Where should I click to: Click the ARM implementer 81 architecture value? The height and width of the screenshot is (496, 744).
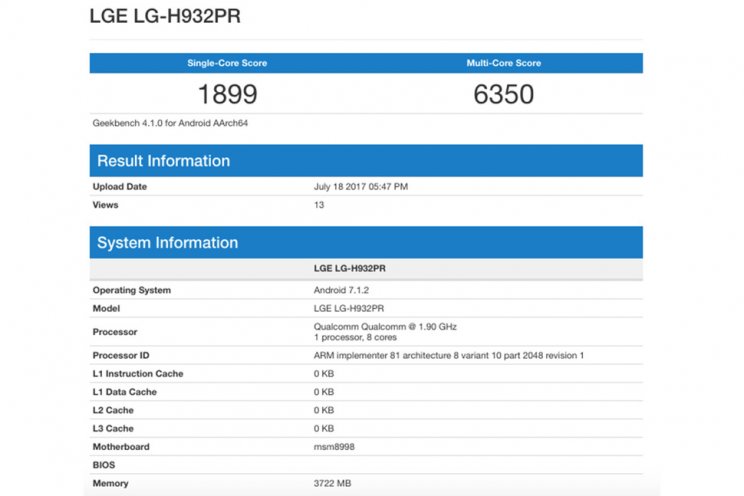coord(449,356)
